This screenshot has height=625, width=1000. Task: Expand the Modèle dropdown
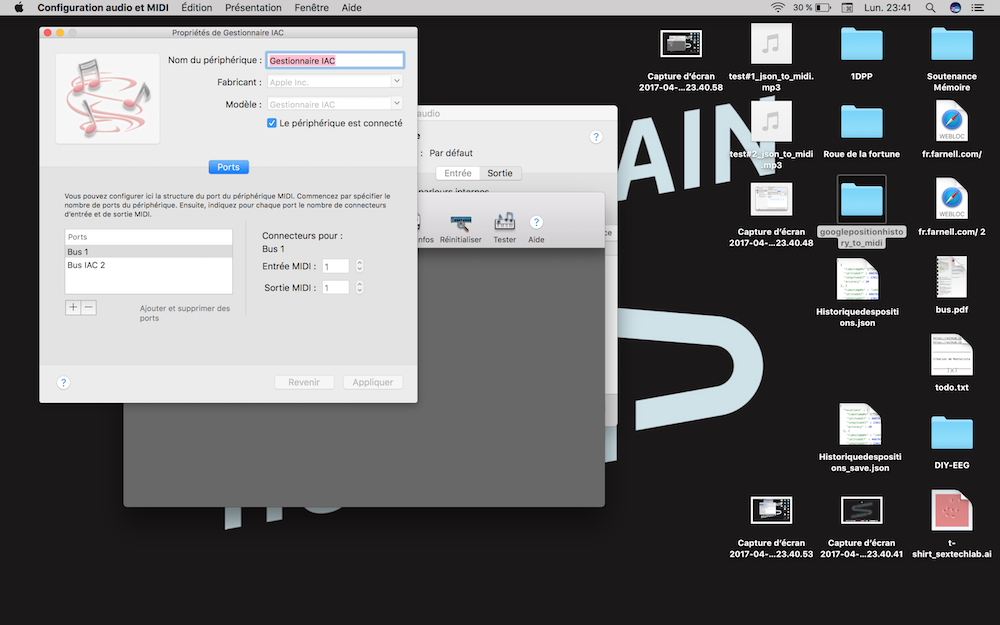(397, 104)
